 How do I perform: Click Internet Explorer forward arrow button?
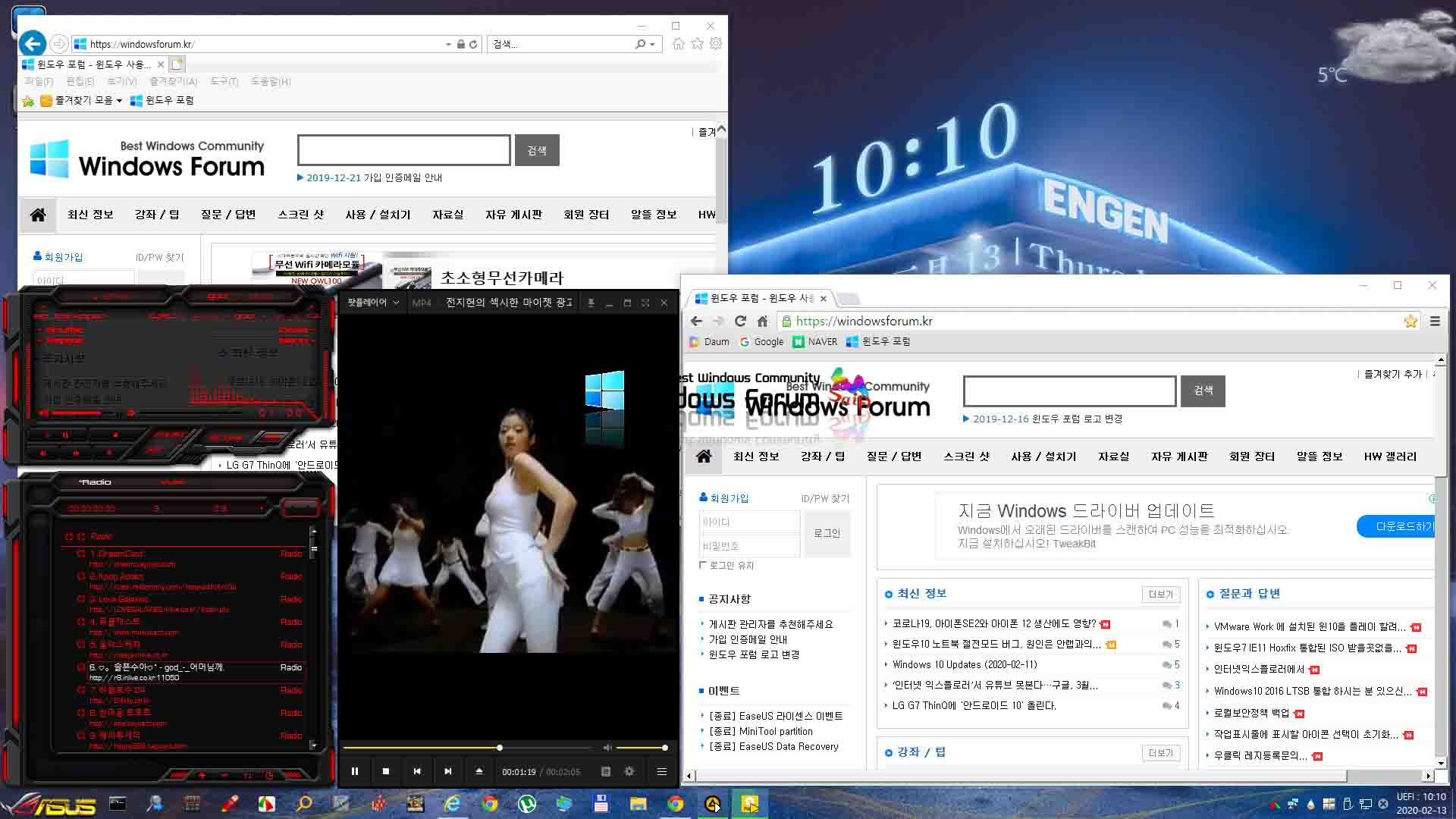tap(59, 44)
